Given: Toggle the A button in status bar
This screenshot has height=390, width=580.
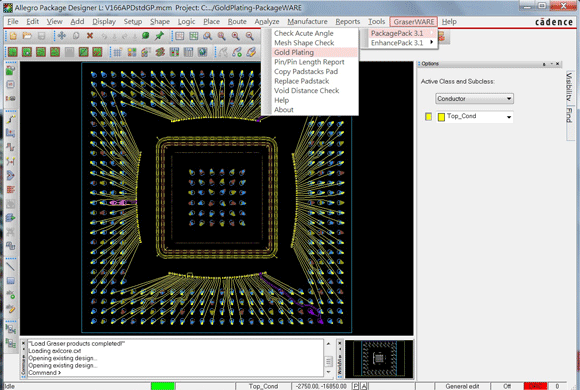Looking at the screenshot, I should (x=364, y=386).
